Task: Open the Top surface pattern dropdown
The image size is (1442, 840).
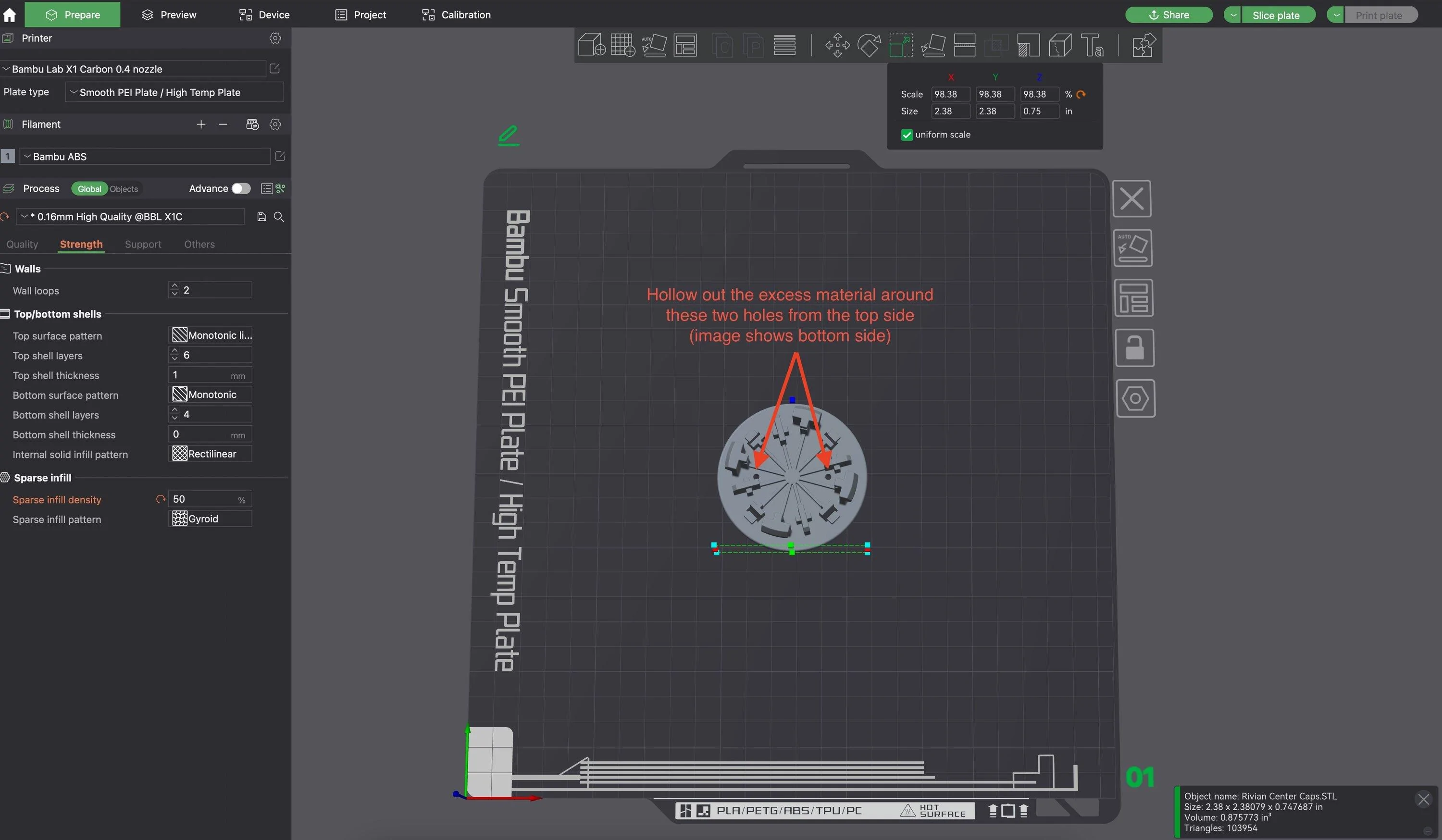Action: point(211,335)
